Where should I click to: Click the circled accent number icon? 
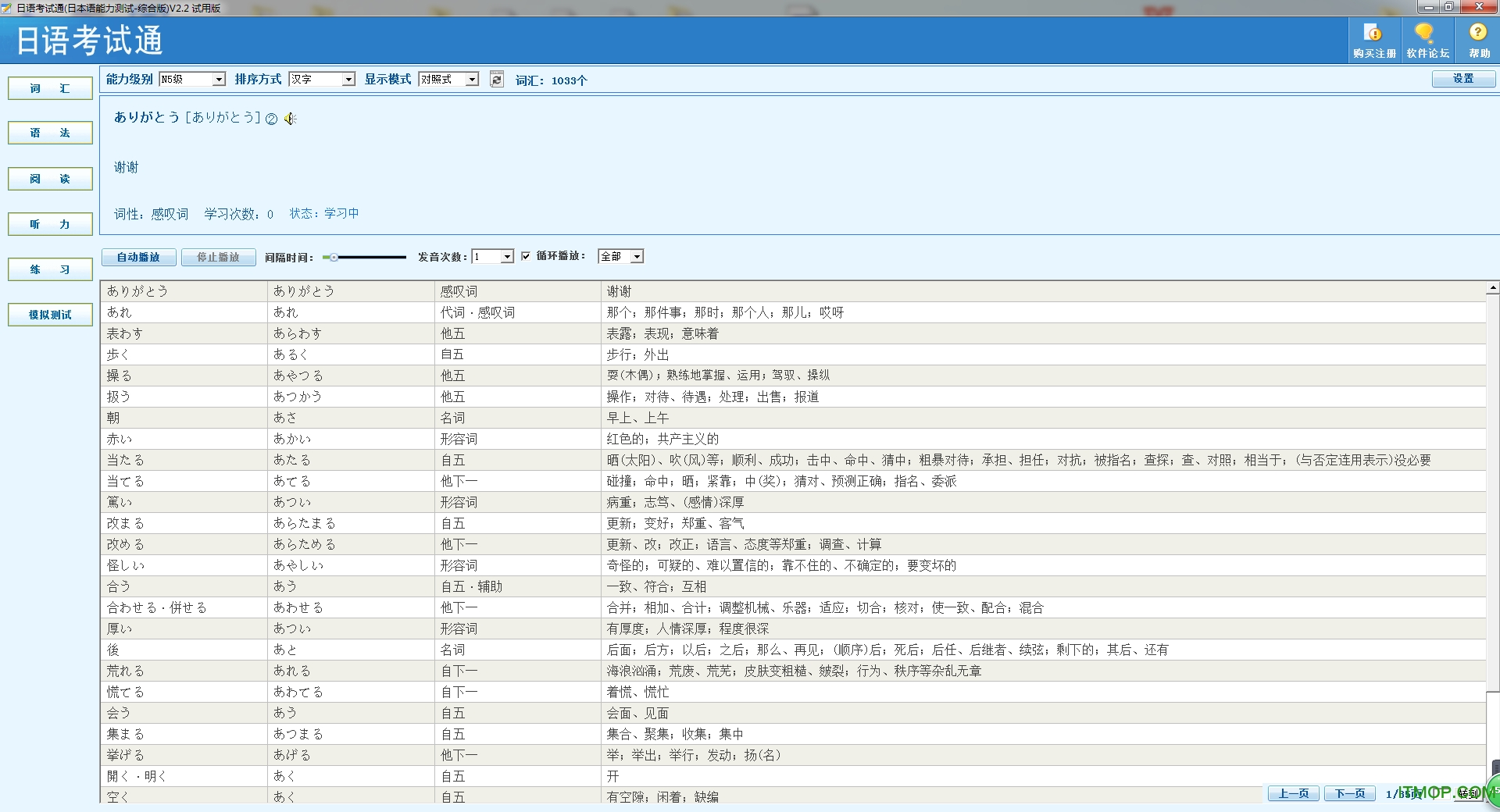point(271,119)
